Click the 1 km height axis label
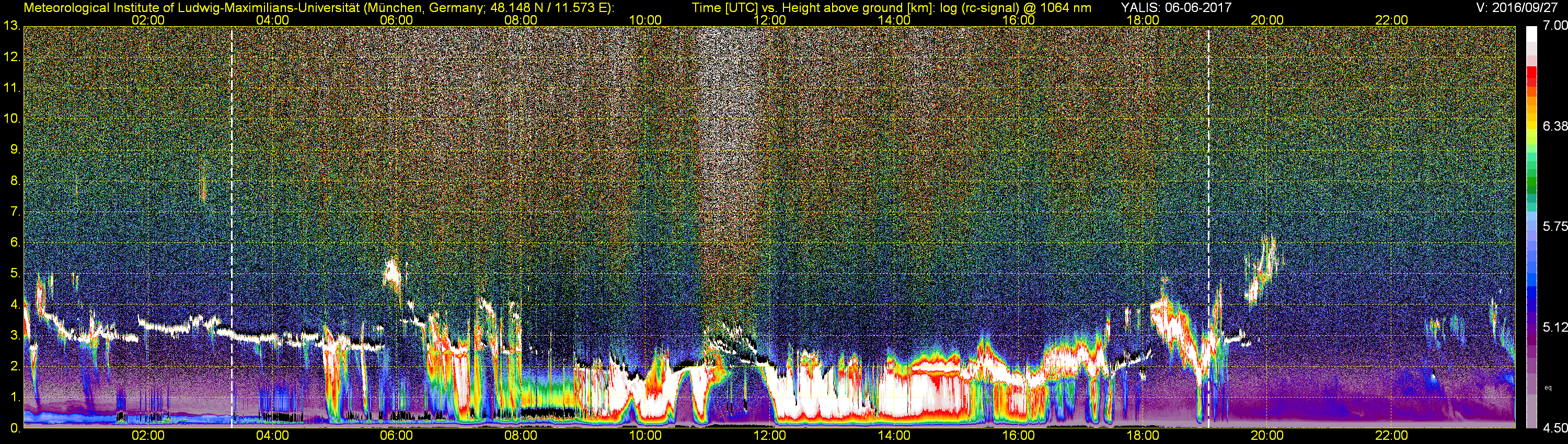 (15, 397)
